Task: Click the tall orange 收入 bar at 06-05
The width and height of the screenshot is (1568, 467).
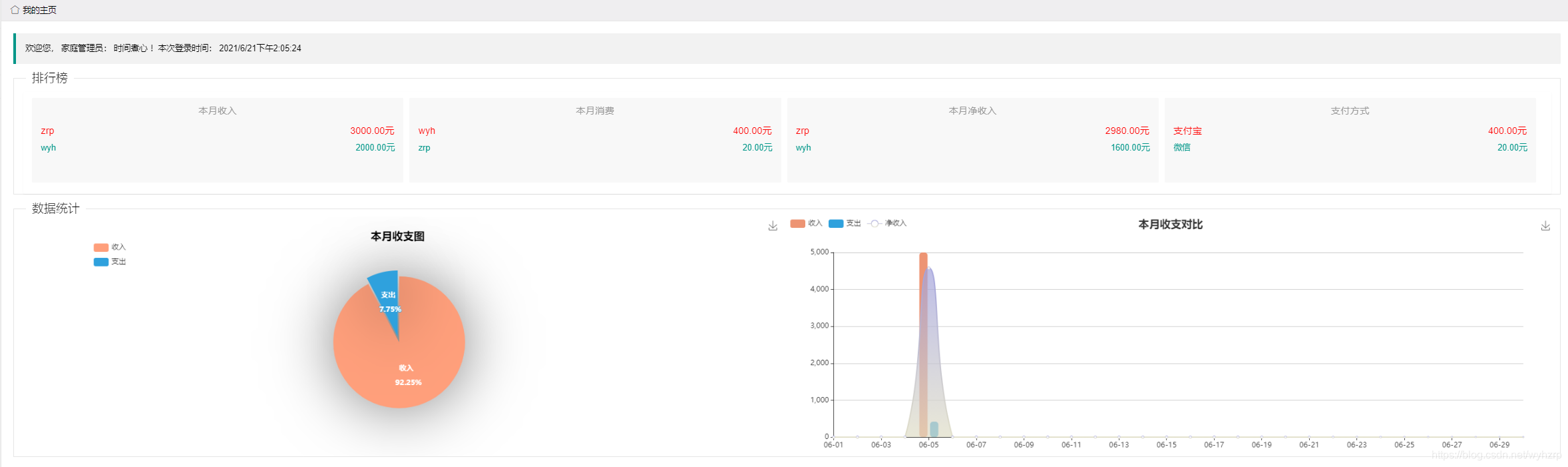Action: pyautogui.click(x=923, y=344)
